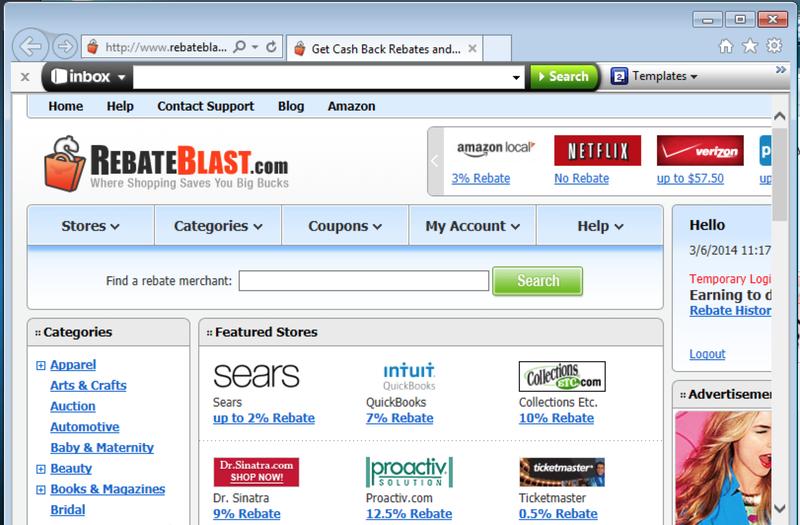Open Favorites star icon
The image size is (800, 525).
pos(749,46)
